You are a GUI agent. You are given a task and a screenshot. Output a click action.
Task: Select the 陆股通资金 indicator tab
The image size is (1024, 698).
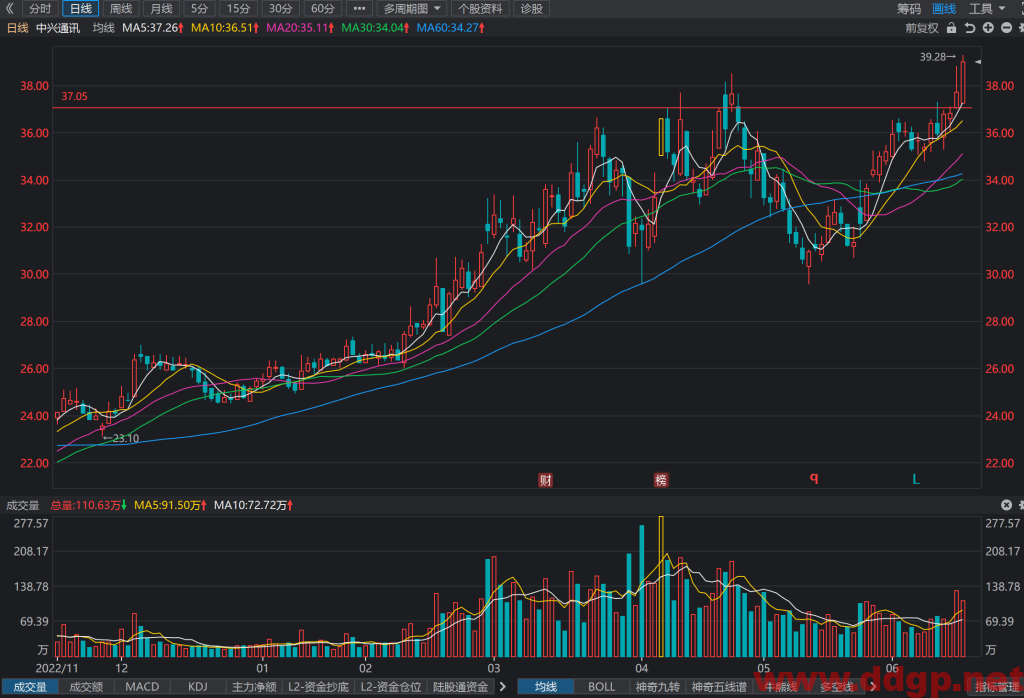pos(460,687)
